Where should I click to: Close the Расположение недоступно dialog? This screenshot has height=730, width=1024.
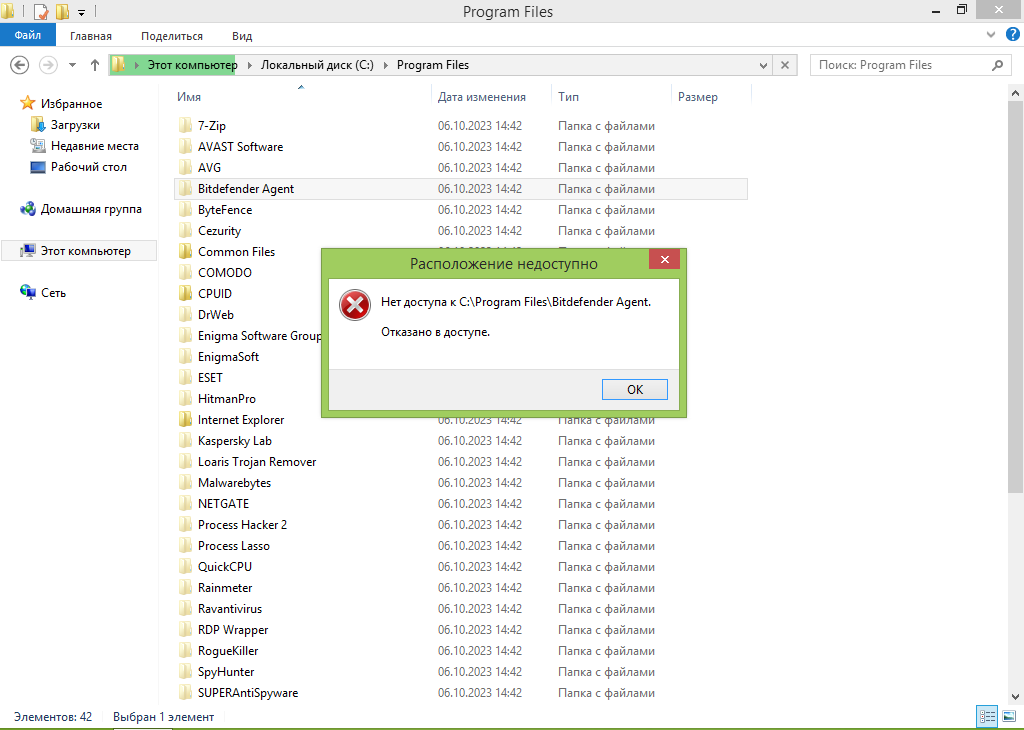click(664, 260)
